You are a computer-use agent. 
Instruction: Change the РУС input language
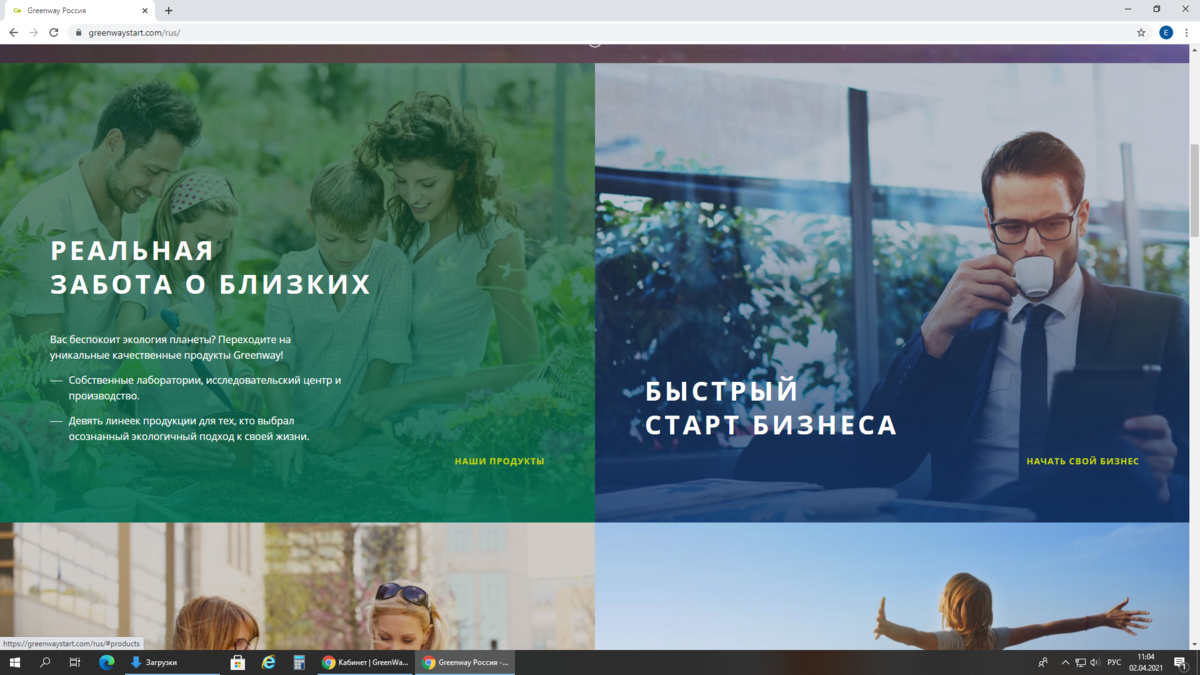click(1114, 662)
